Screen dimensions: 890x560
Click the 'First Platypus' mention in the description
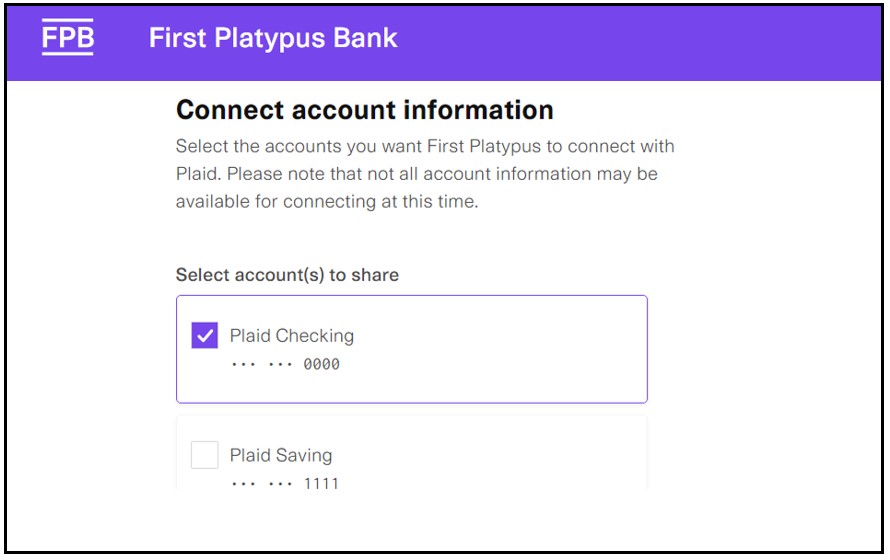[484, 146]
